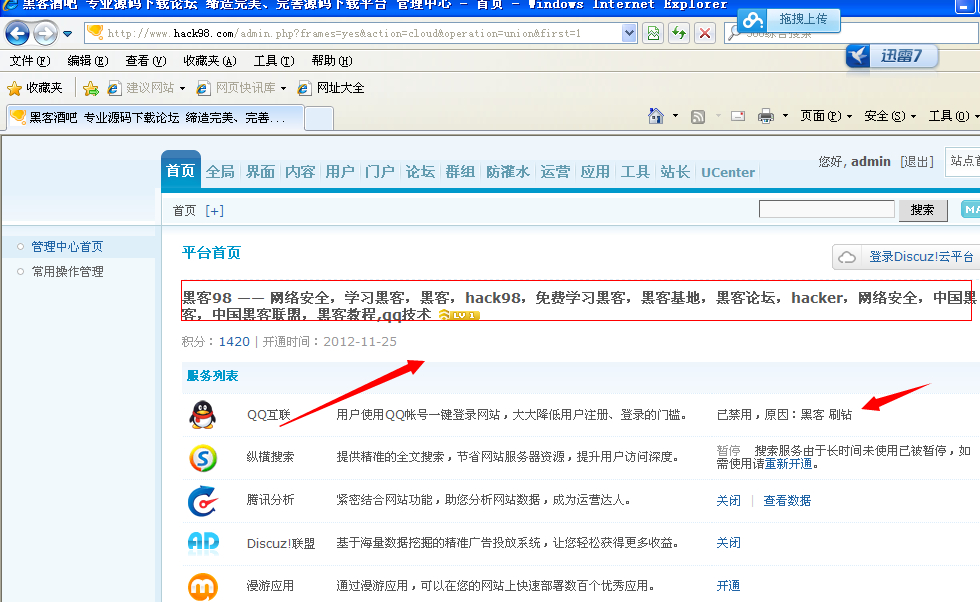980x602 pixels.
Task: Open the 文件(F) menu
Action: click(30, 61)
